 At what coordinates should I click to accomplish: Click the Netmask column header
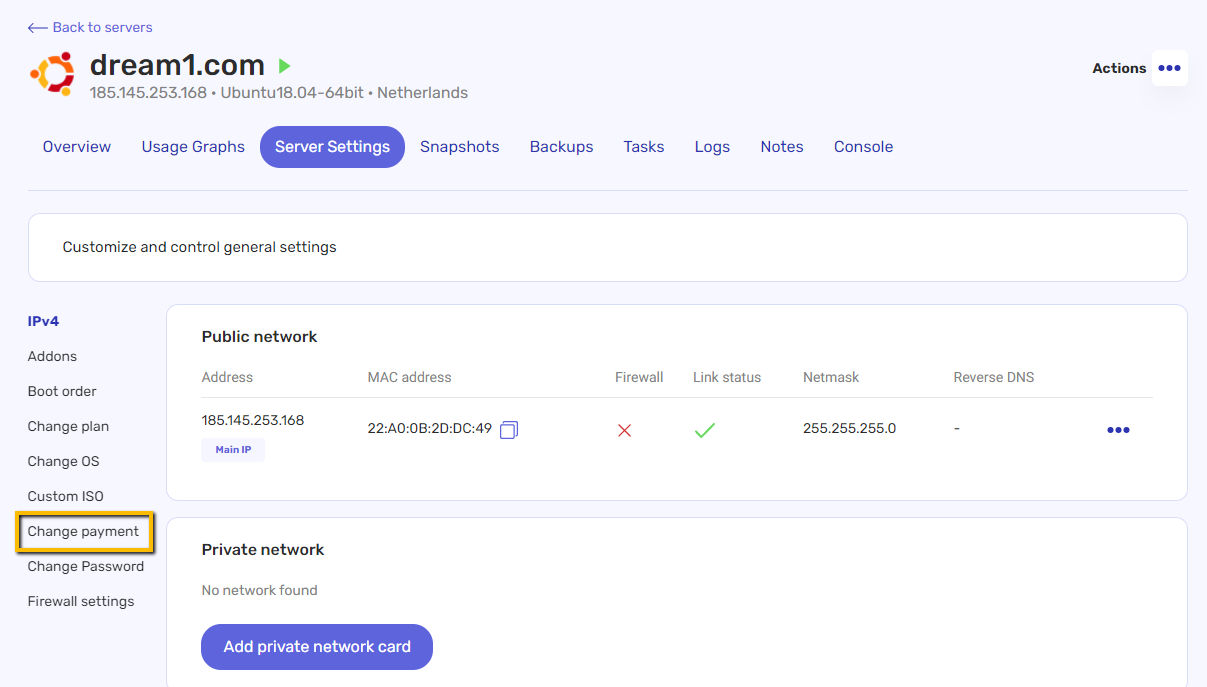(831, 377)
